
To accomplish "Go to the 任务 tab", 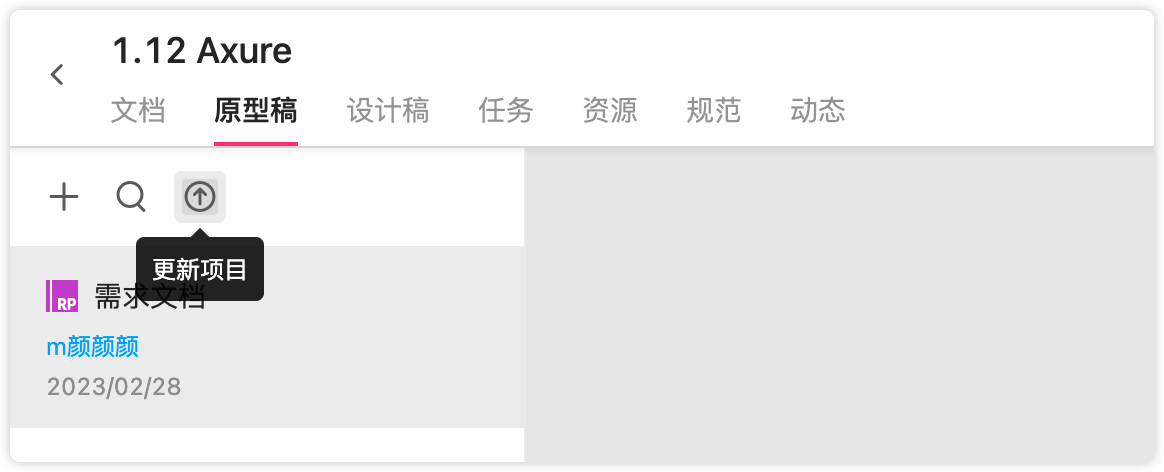I will 506,111.
